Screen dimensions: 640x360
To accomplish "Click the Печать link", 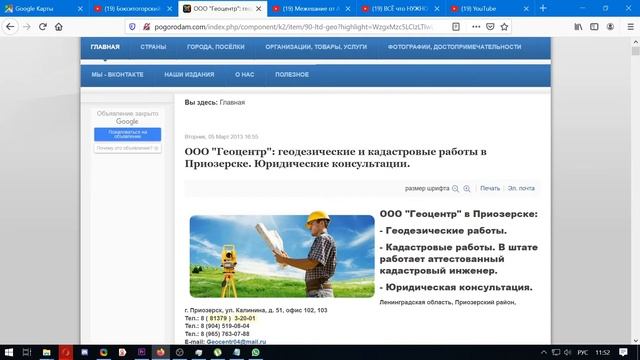I will [490, 189].
